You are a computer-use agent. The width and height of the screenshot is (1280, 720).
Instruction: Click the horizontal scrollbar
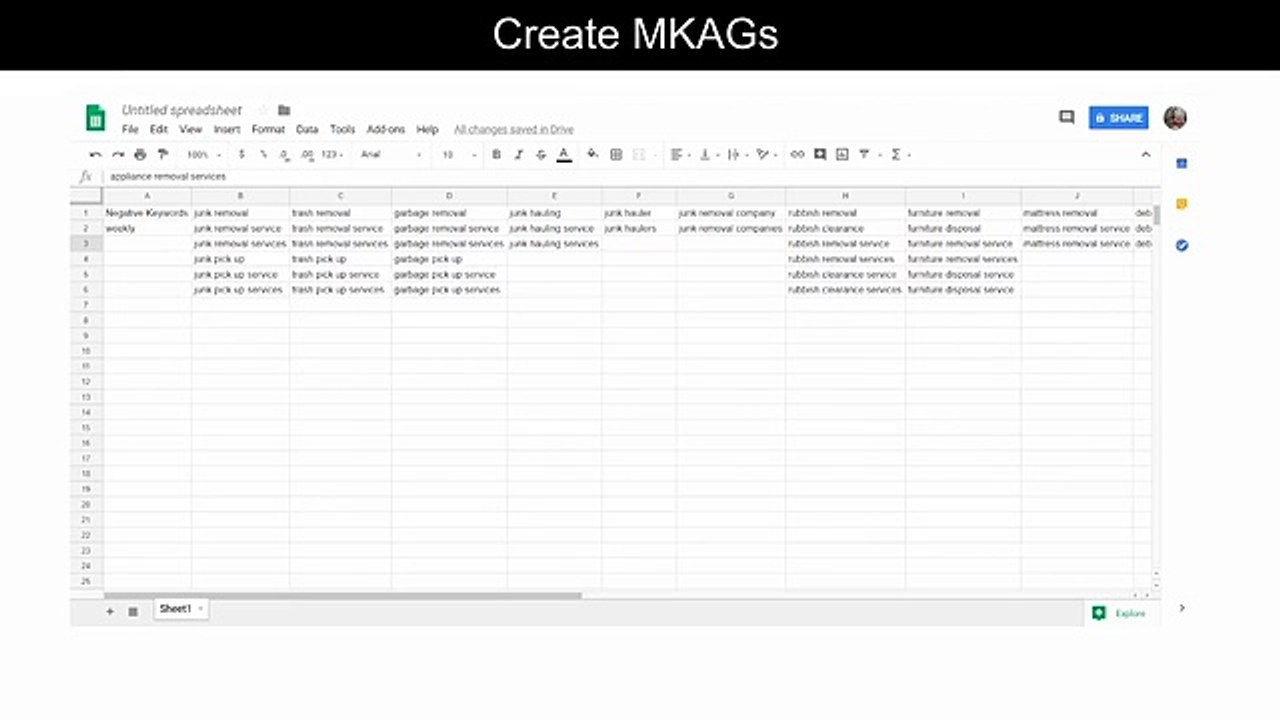(343, 596)
